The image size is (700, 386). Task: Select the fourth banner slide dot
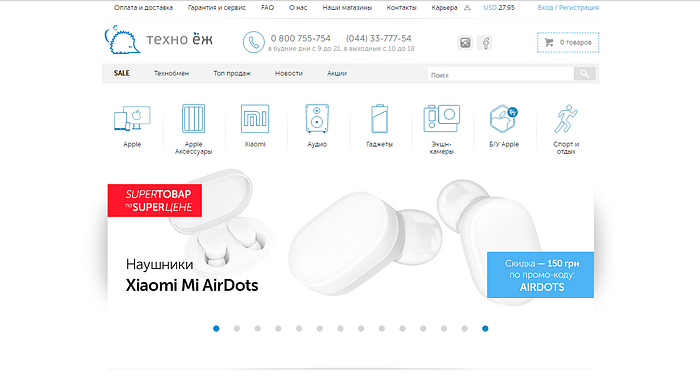[278, 328]
